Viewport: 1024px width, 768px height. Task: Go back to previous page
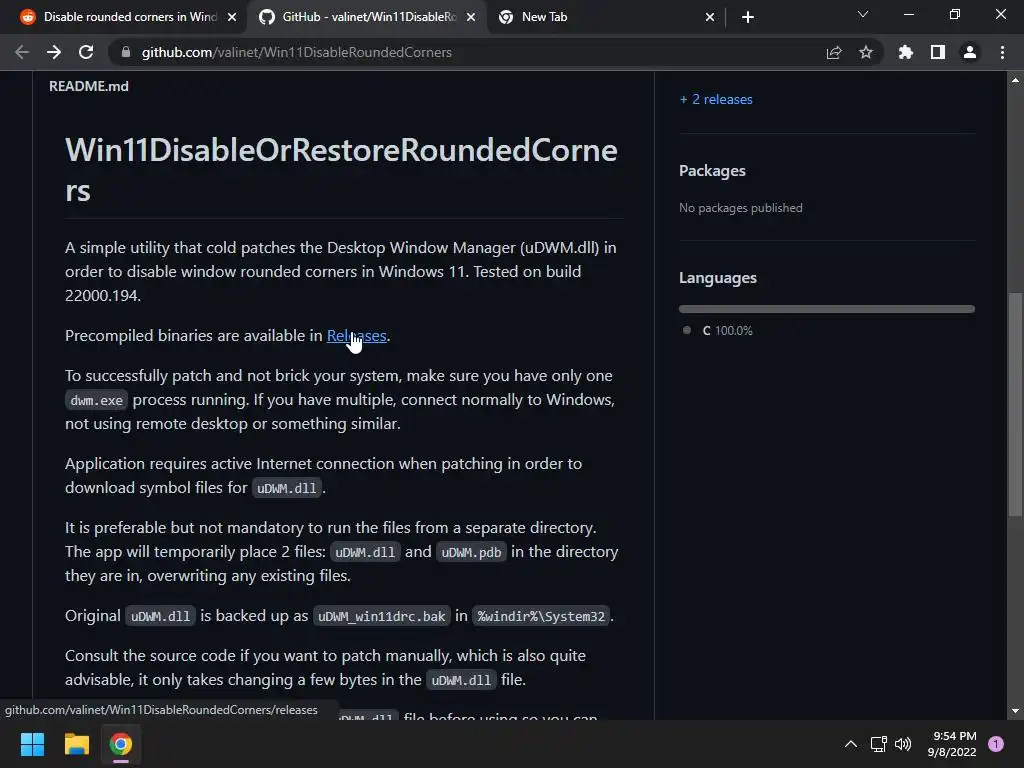tap(22, 52)
